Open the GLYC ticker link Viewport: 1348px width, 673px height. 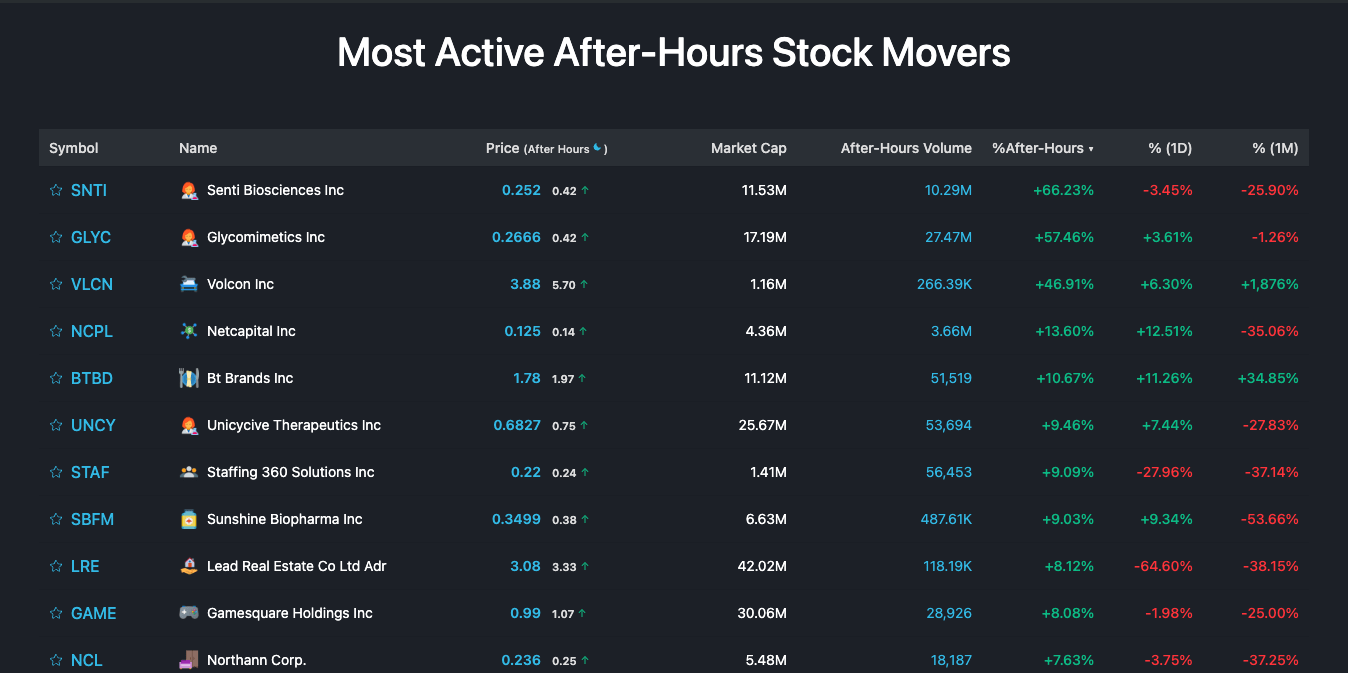click(x=90, y=236)
